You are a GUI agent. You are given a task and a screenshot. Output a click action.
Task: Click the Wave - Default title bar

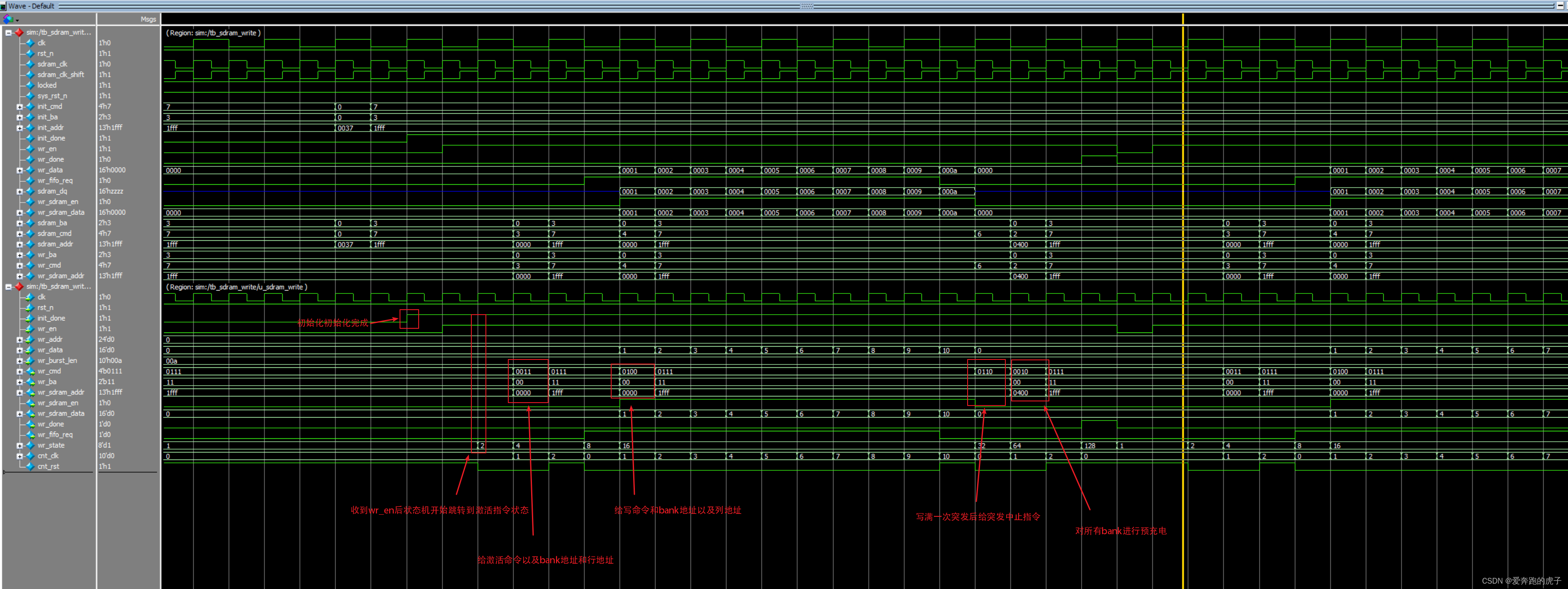[x=784, y=5]
